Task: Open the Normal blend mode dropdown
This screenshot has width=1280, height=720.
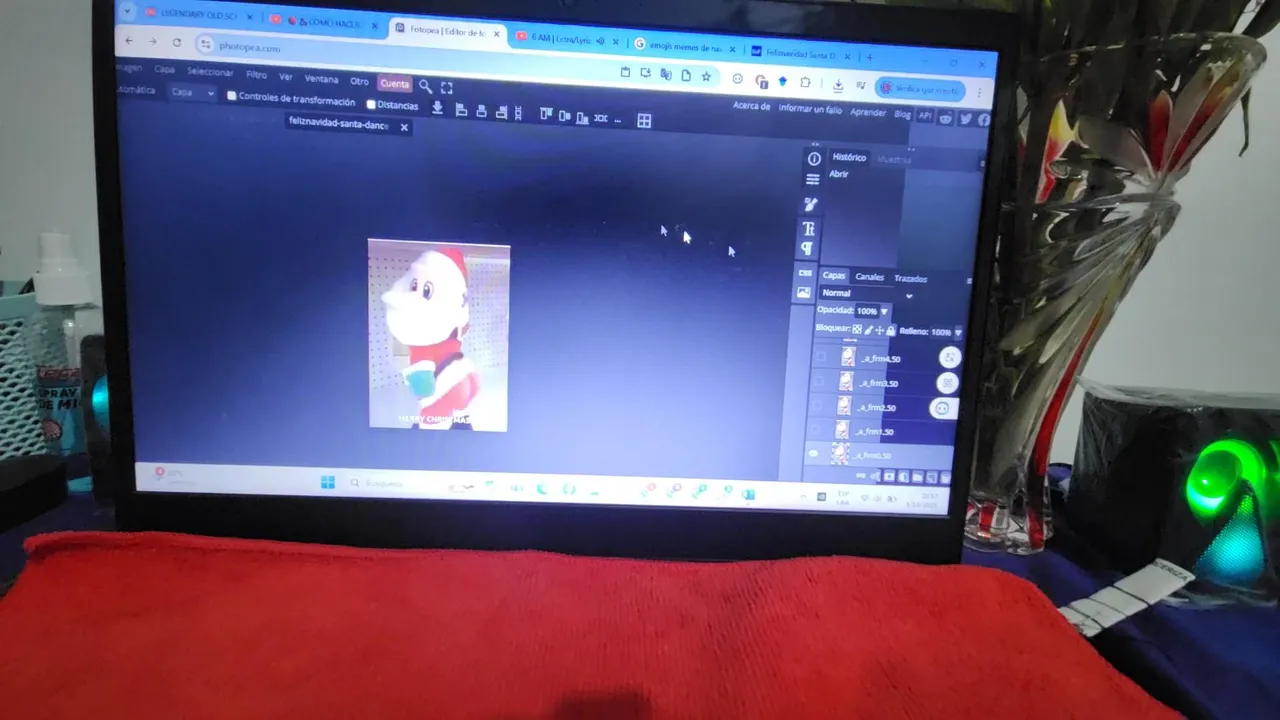Action: pyautogui.click(x=866, y=294)
